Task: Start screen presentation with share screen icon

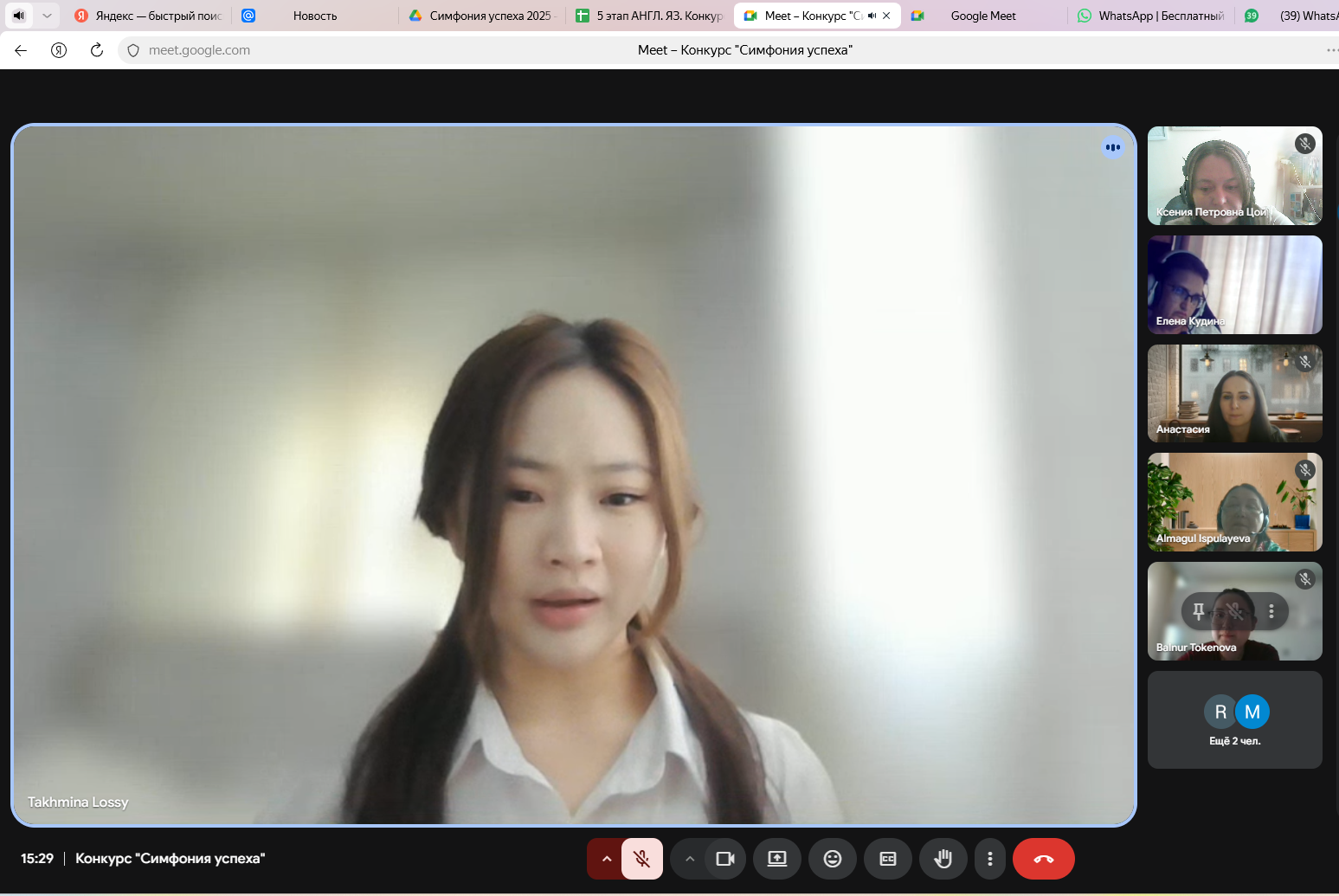Action: point(777,859)
